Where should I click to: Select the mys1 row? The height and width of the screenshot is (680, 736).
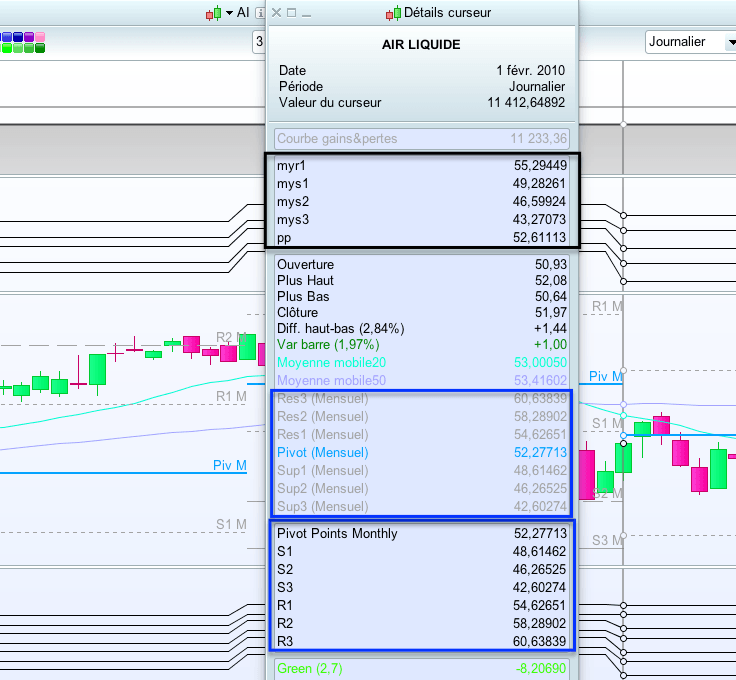(422, 183)
